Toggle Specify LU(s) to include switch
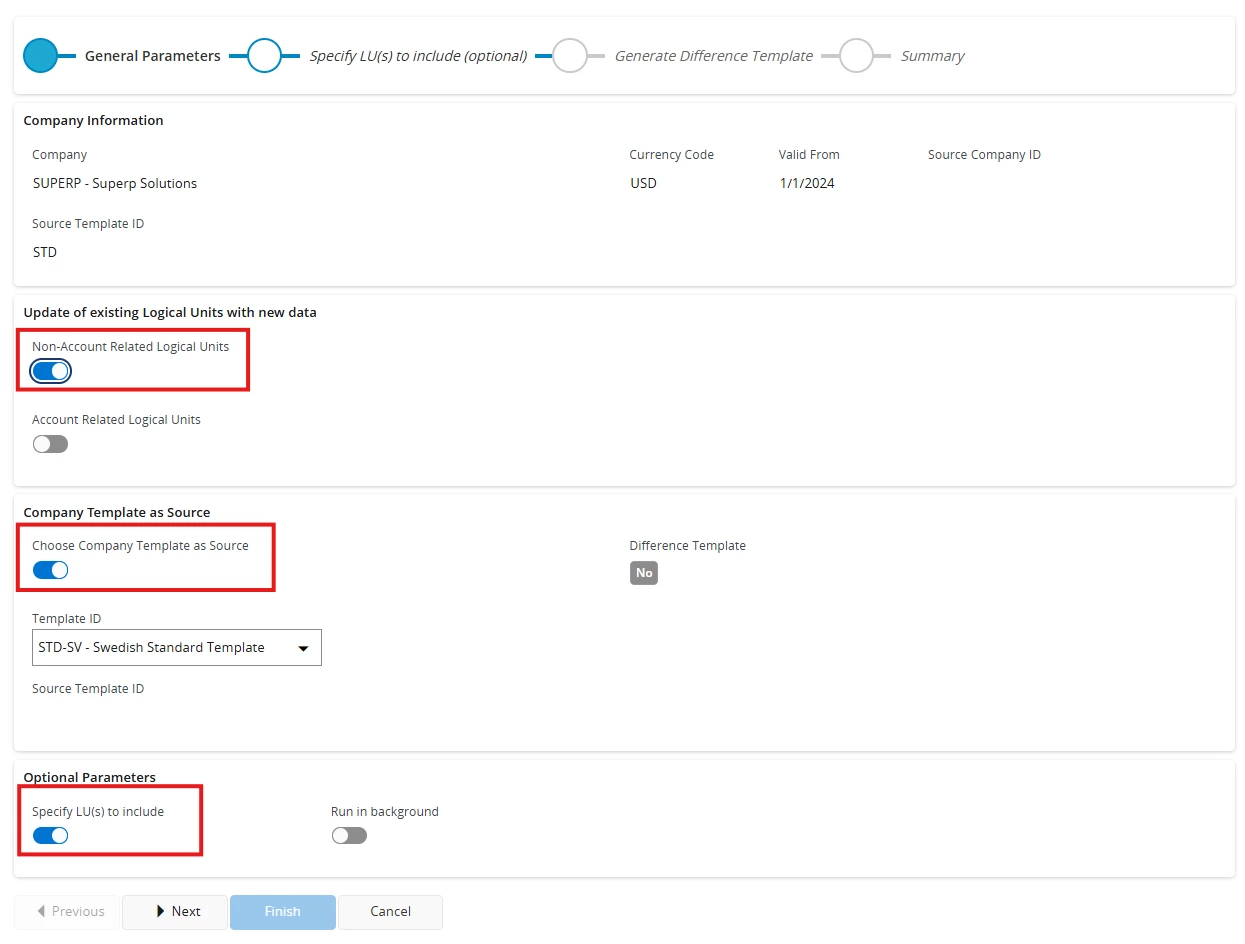 50,835
